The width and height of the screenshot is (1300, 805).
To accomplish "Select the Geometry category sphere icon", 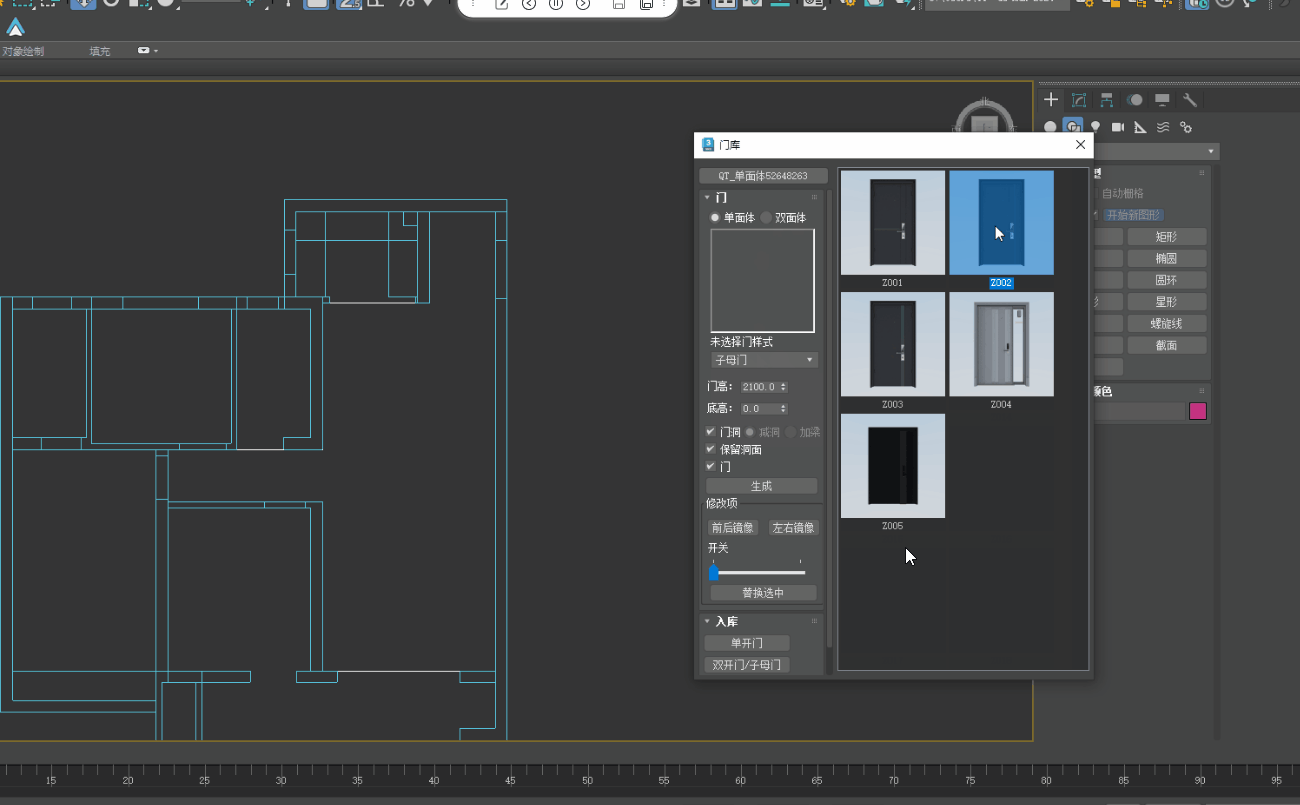I will tap(1050, 127).
